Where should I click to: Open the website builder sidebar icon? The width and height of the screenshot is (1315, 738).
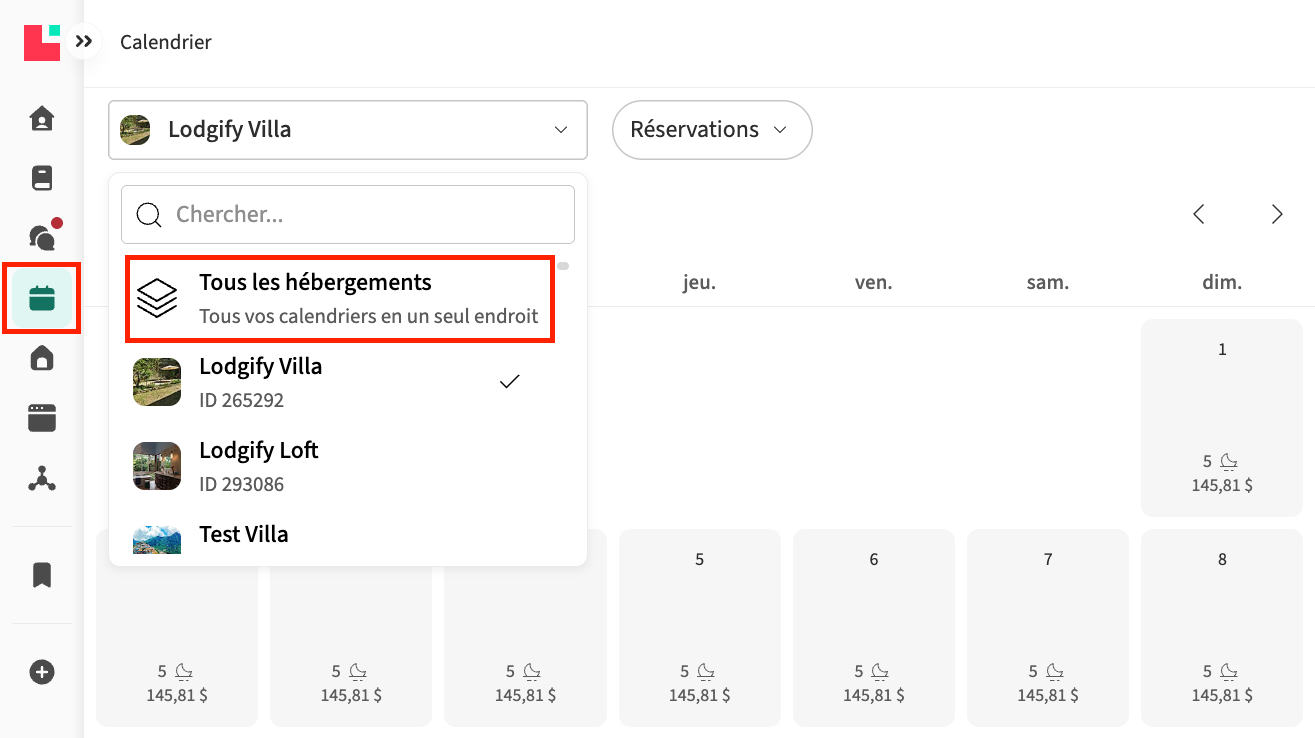42,418
